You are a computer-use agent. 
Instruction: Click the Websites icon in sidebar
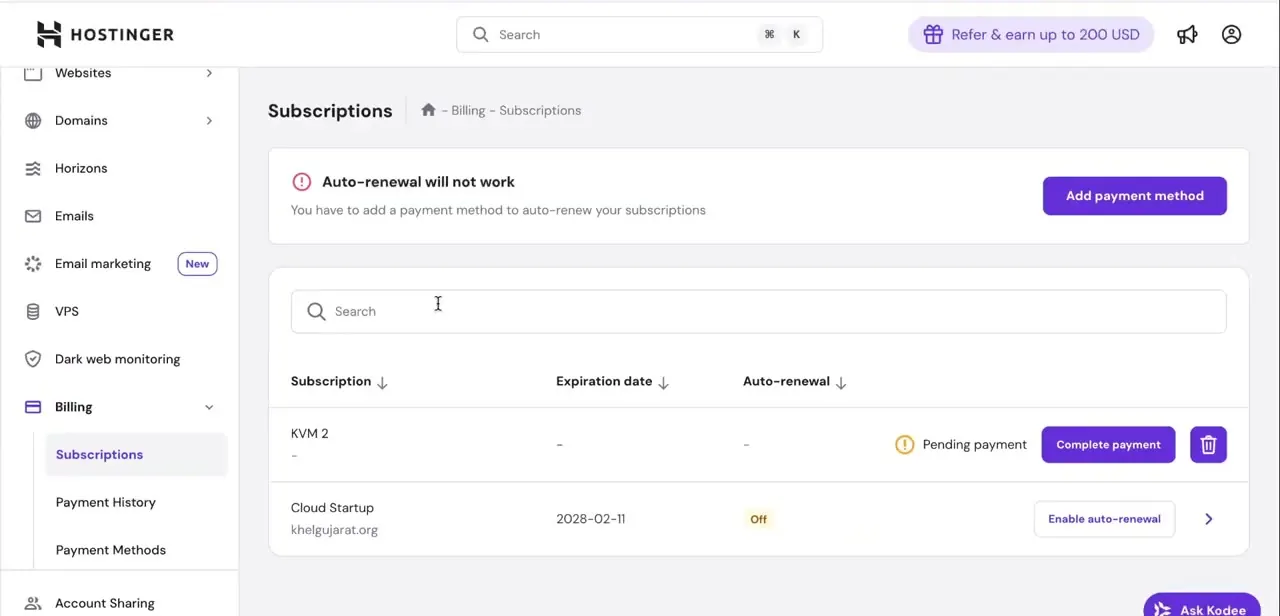tap(33, 73)
